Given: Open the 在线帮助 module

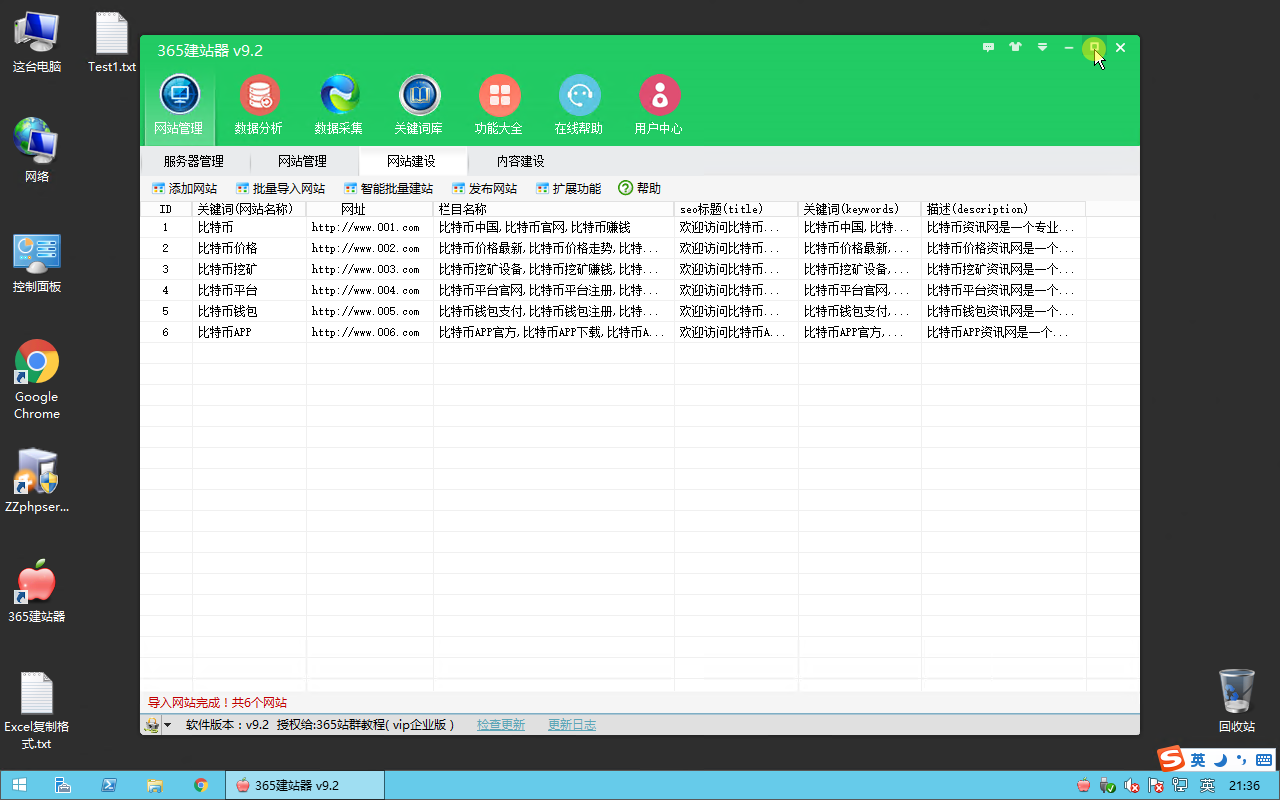Looking at the screenshot, I should click(579, 106).
